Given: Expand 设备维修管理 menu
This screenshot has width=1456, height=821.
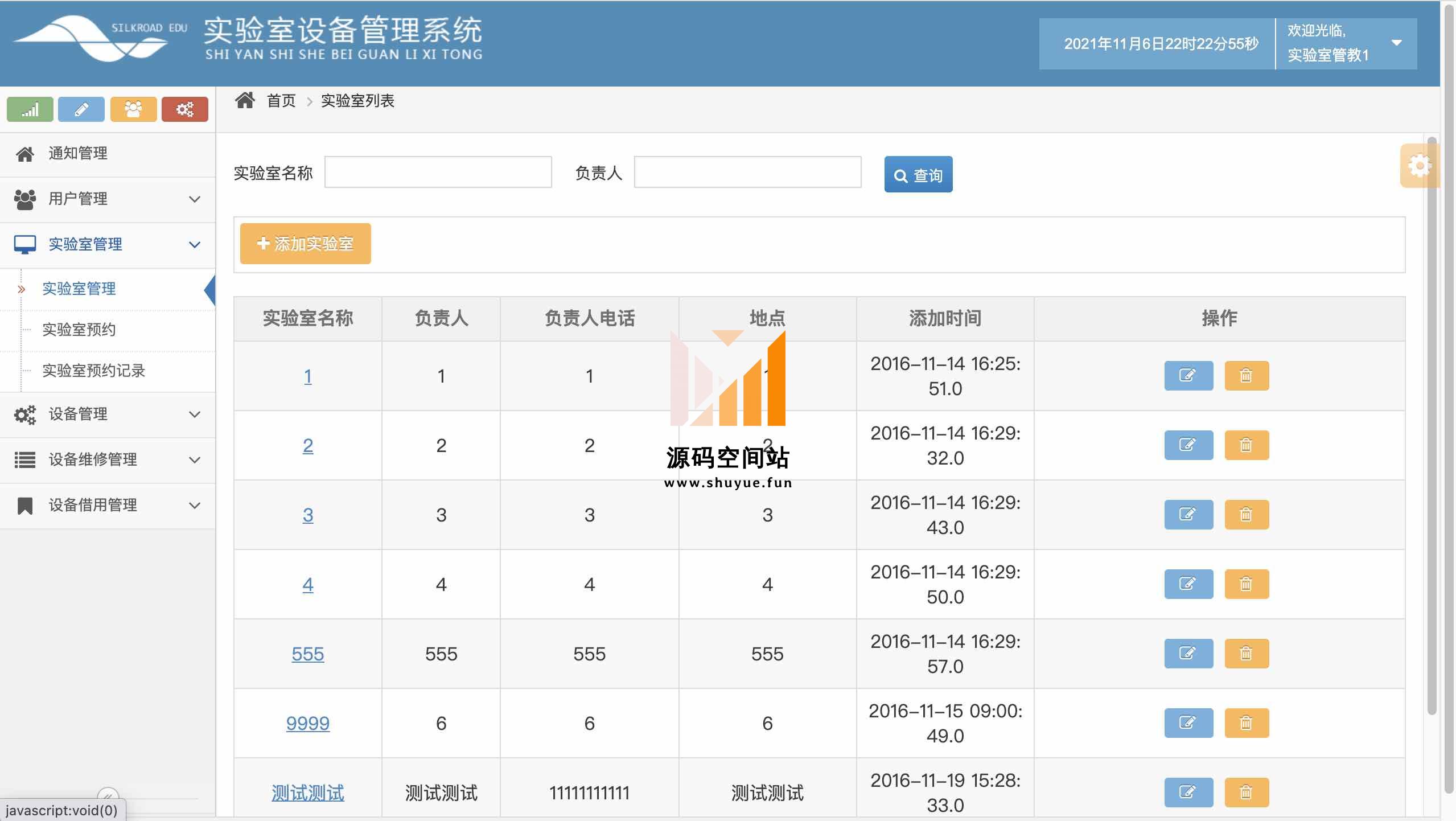Looking at the screenshot, I should pos(108,460).
